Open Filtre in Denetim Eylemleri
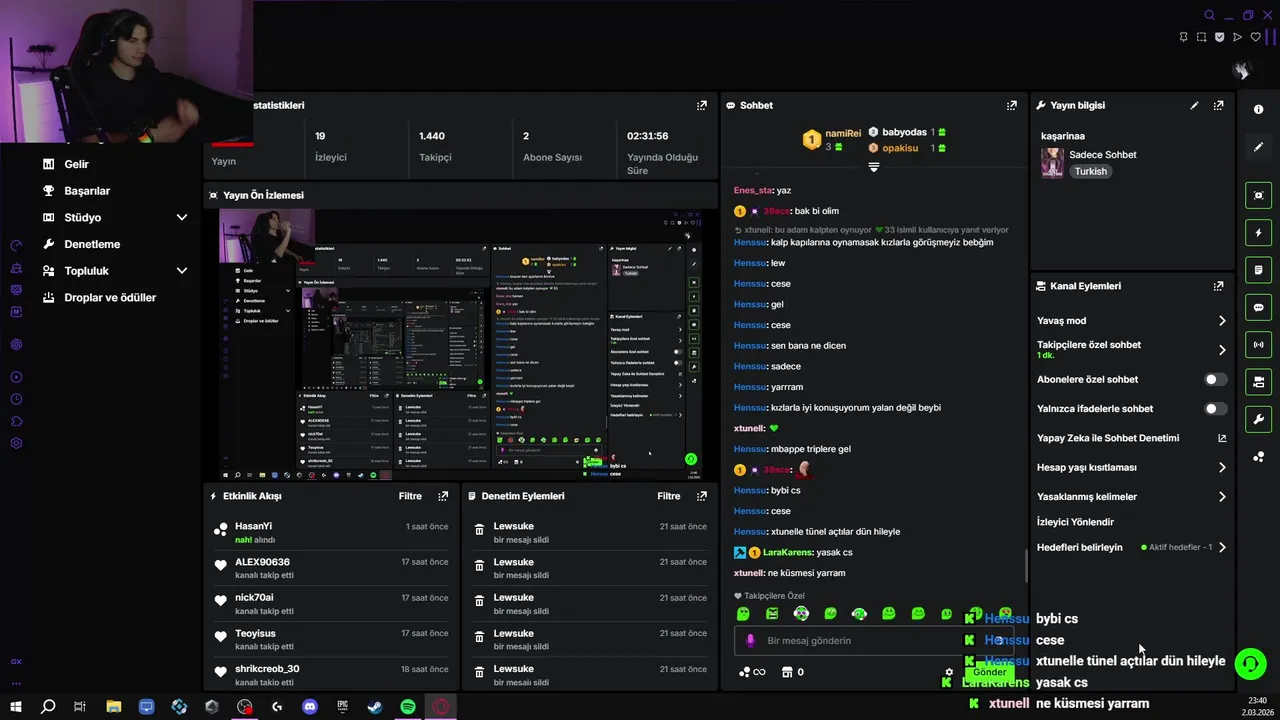The image size is (1280, 720). (669, 496)
